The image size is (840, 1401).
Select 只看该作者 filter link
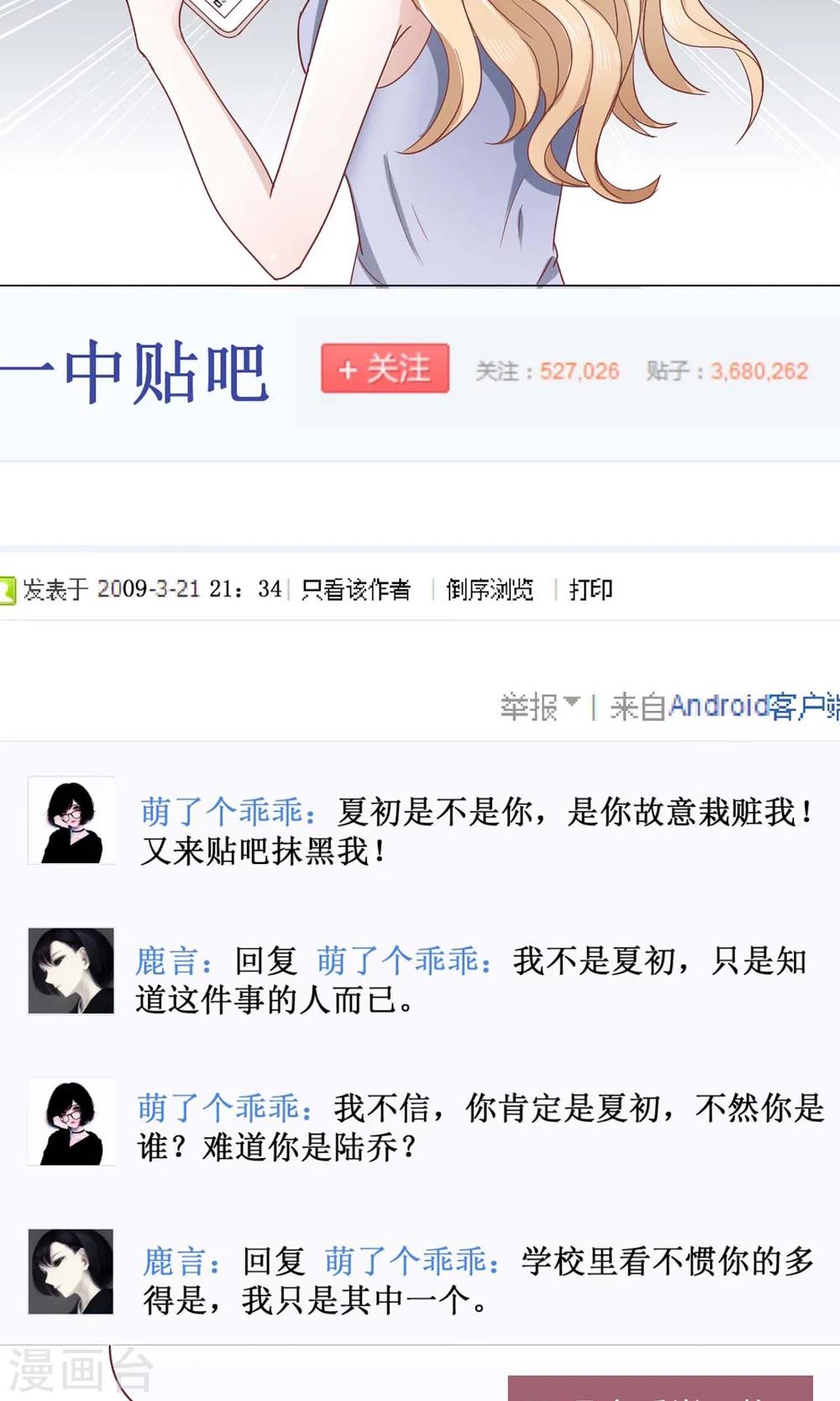pos(356,590)
